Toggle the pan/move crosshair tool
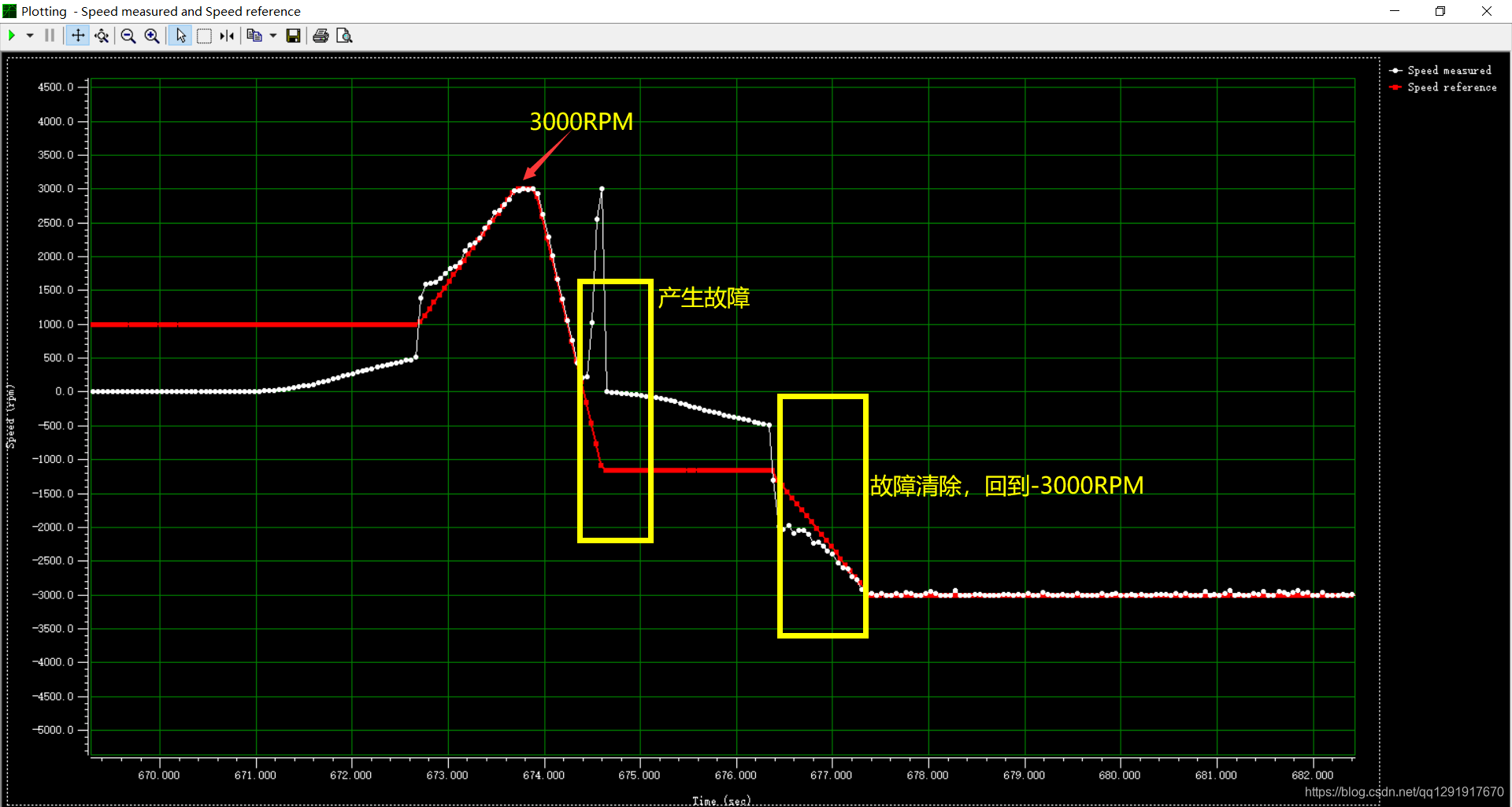1512x807 pixels. click(77, 35)
